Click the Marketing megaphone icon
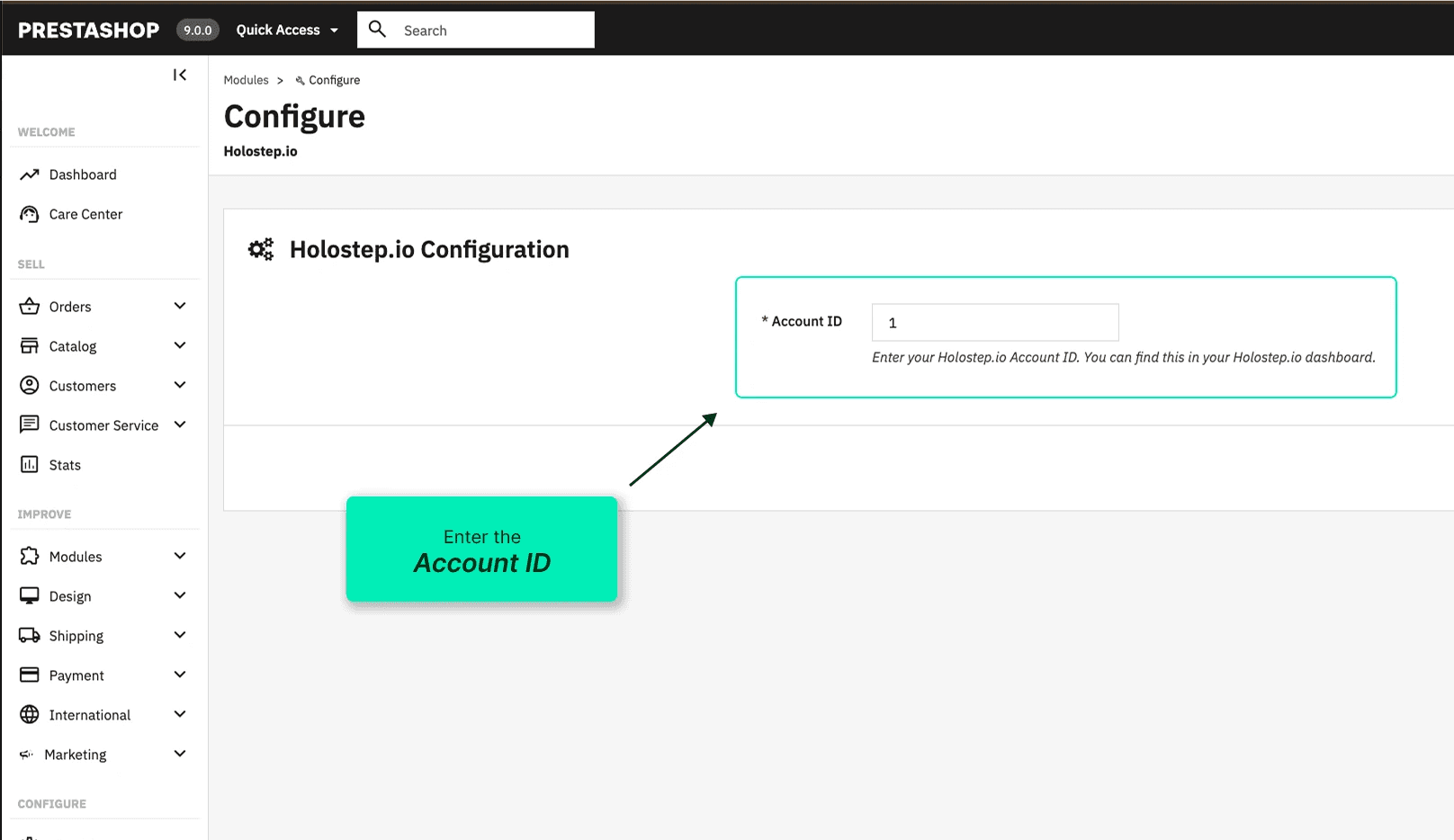Screen dimensions: 1454x840 pos(27,755)
